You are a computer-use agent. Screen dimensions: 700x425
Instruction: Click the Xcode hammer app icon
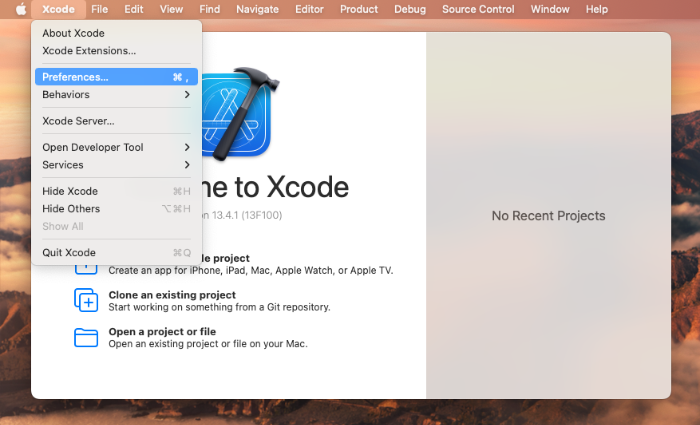click(240, 114)
